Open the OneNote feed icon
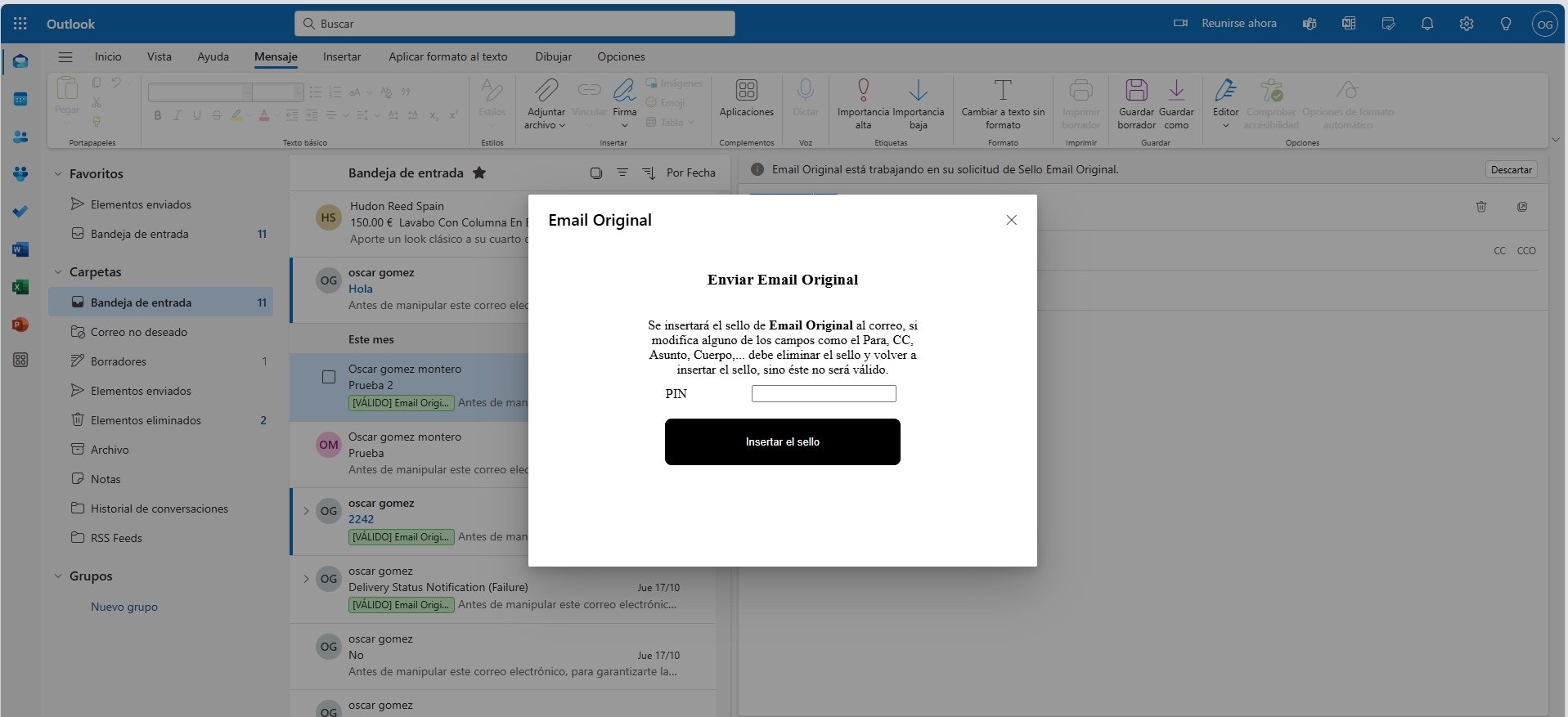Screen dimensions: 1568x717 (x=1349, y=24)
